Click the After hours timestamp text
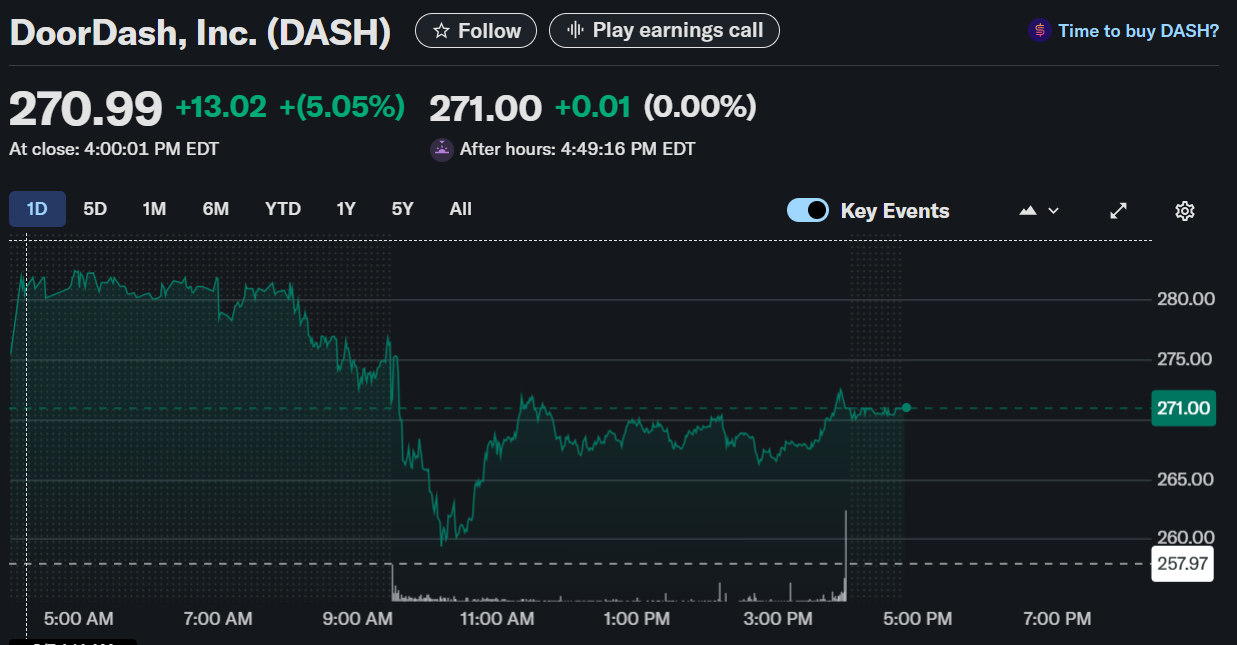 coord(577,149)
